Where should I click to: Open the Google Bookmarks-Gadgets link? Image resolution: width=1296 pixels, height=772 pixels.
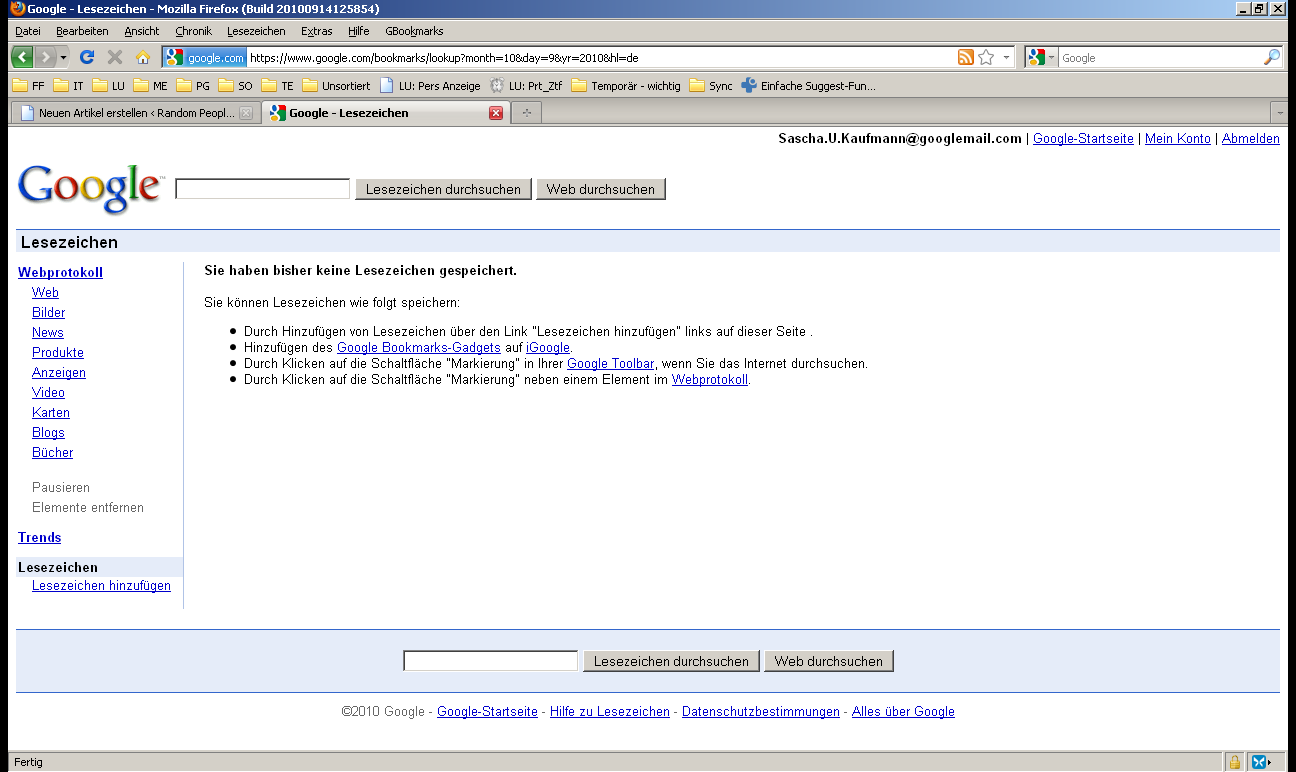tap(419, 347)
